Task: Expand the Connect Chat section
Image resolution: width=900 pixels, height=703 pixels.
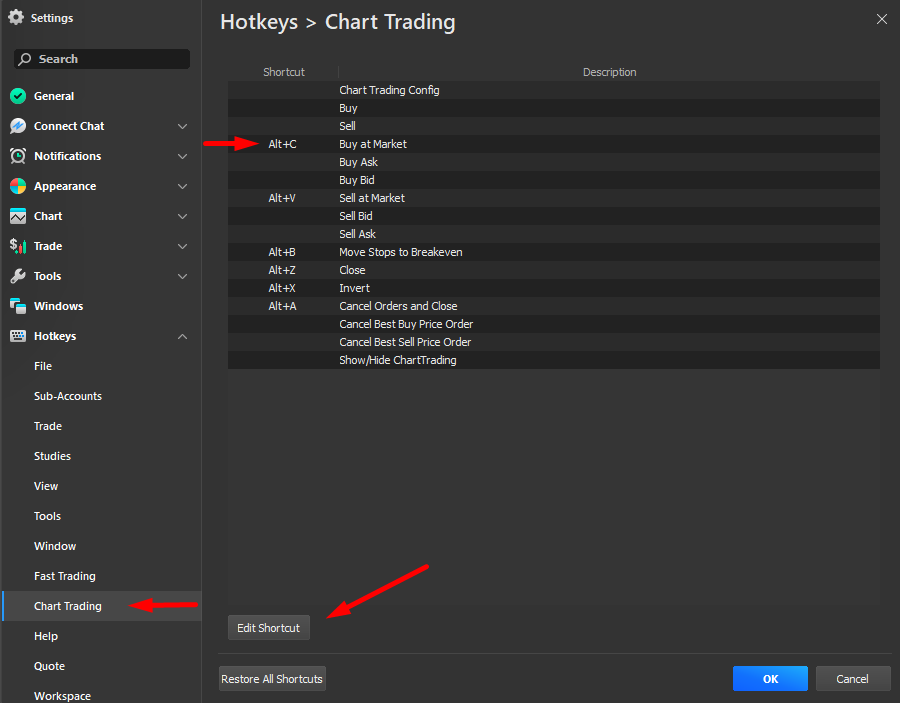Action: coord(182,126)
